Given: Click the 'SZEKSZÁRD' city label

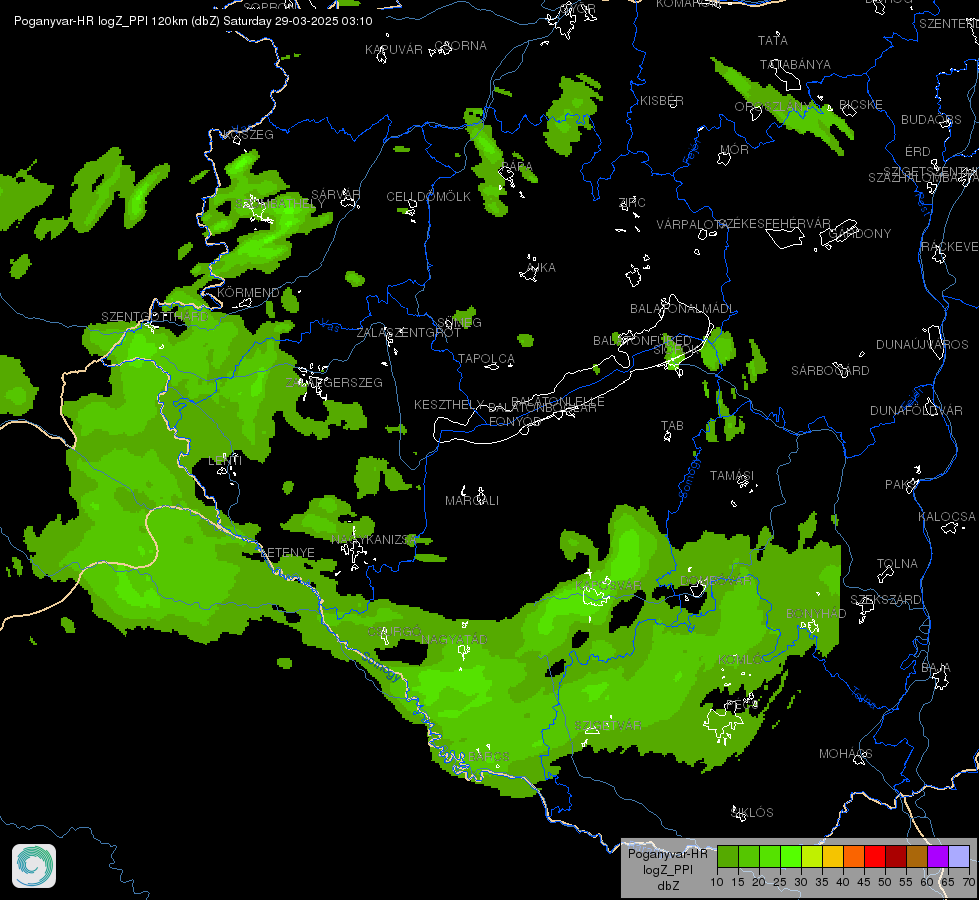Looking at the screenshot, I should coord(885,600).
